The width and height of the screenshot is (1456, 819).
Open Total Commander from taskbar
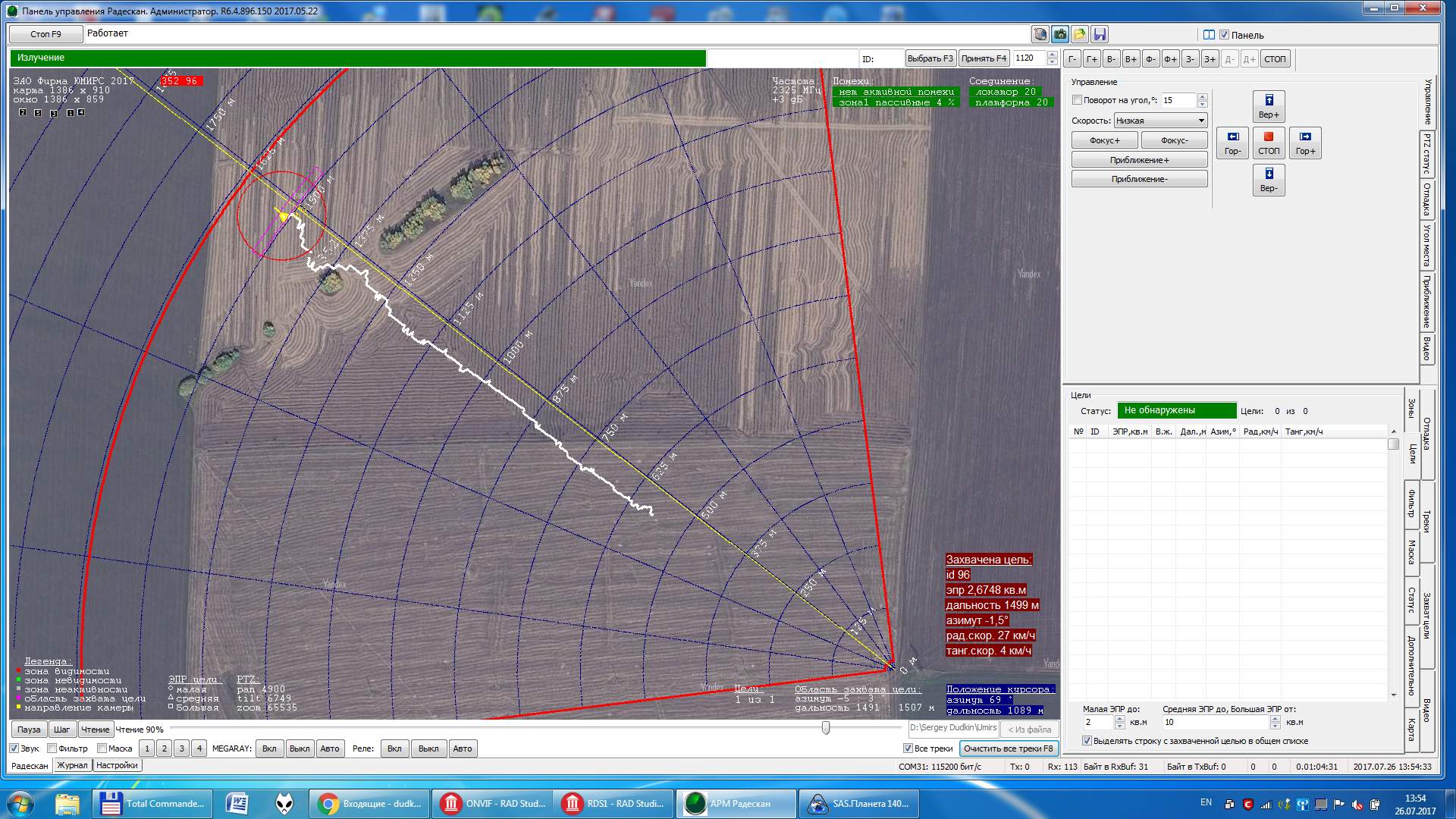(153, 804)
